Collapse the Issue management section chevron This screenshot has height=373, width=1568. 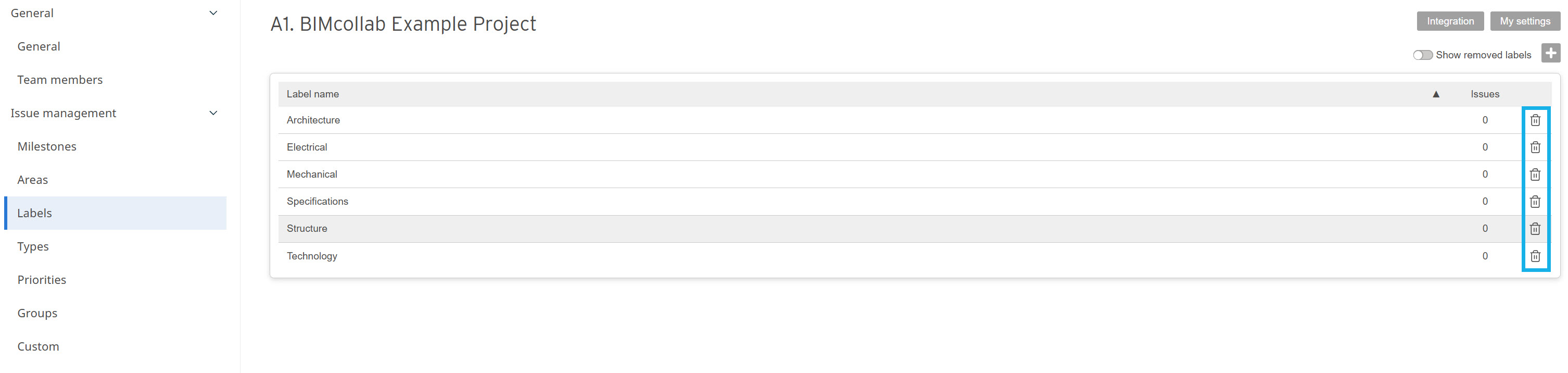tap(213, 113)
